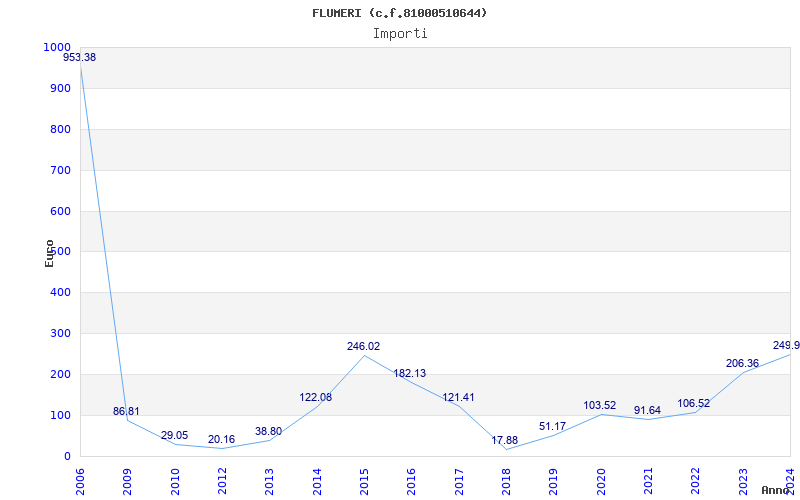
Task: Select the 91.64 data label
Action: click(x=647, y=410)
